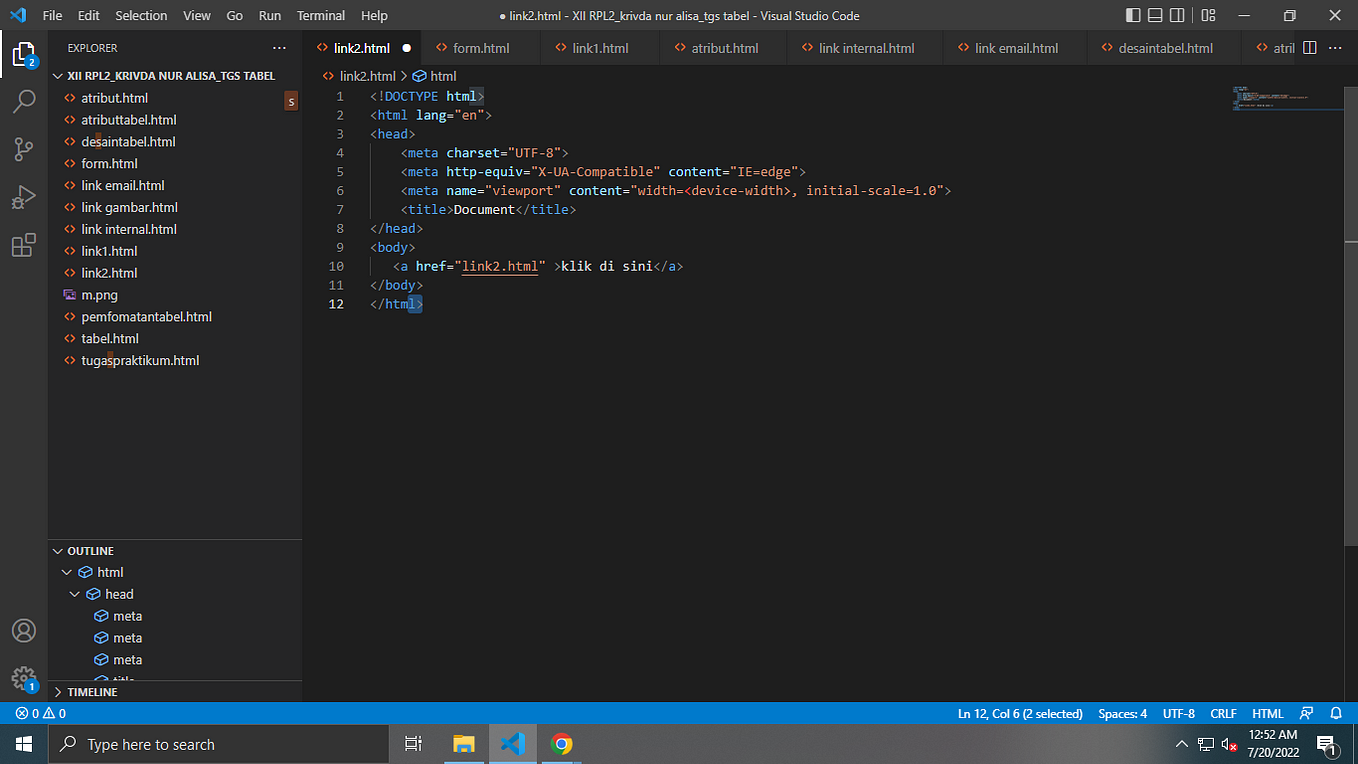Click link2.html in breadcrumb
1358x764 pixels.
pyautogui.click(x=368, y=76)
